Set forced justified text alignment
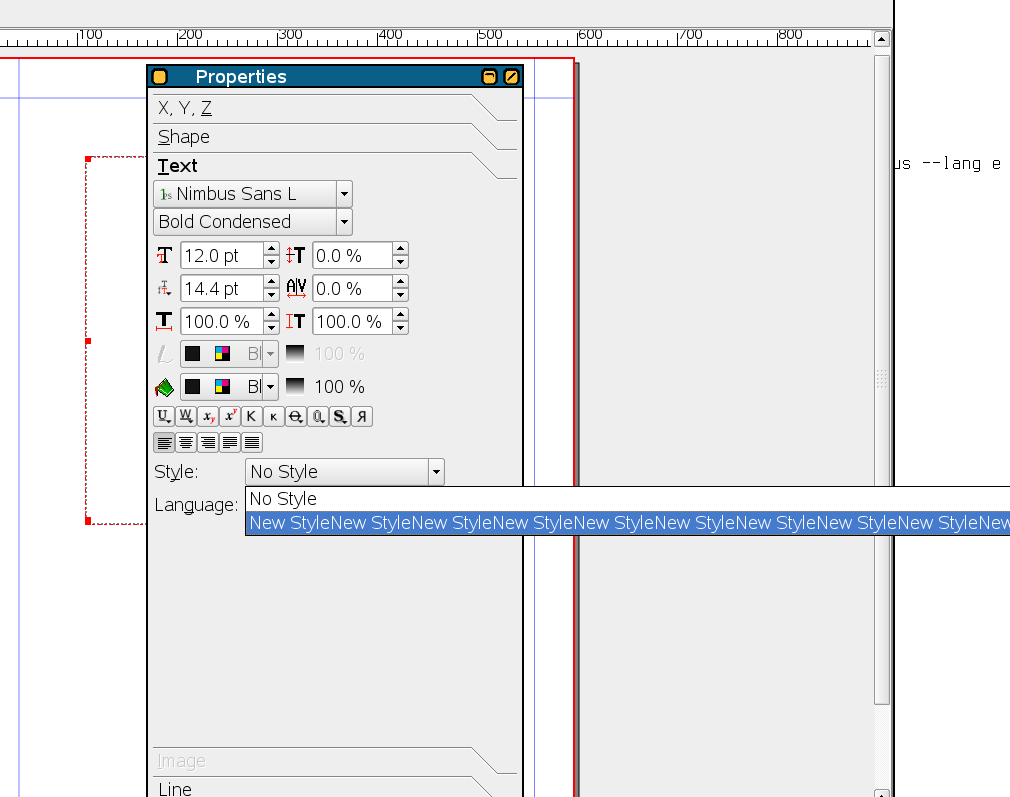The height and width of the screenshot is (797, 1010). (252, 442)
